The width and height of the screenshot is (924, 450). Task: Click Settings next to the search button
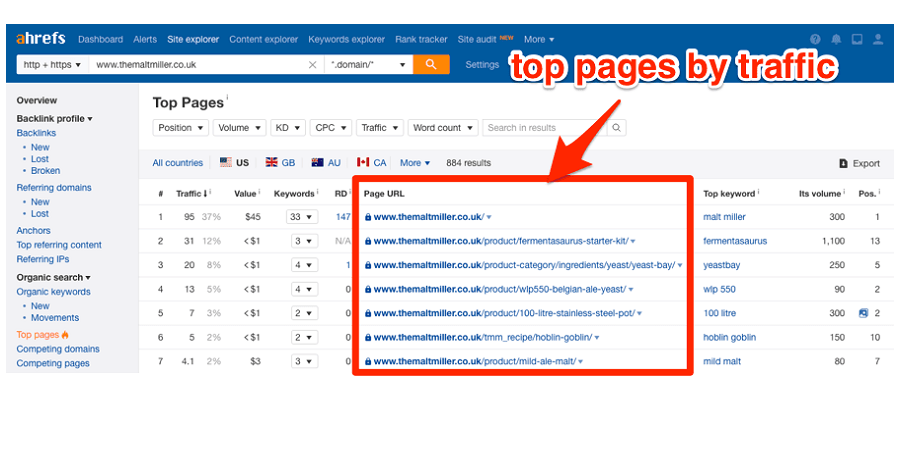[x=482, y=65]
